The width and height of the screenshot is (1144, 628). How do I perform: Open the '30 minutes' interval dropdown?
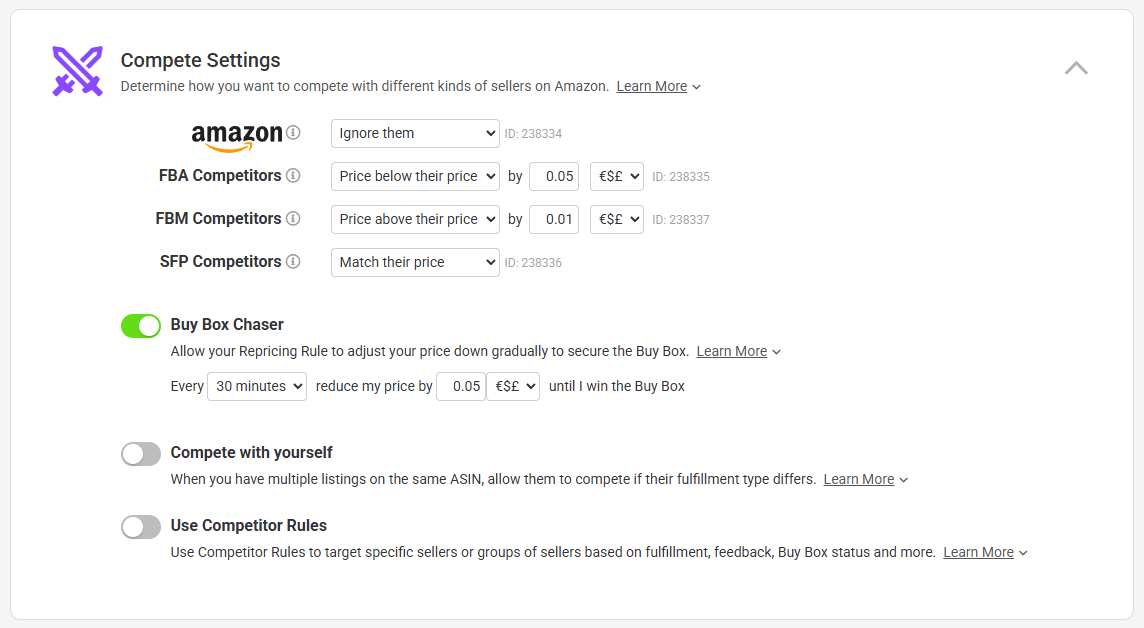pos(256,386)
